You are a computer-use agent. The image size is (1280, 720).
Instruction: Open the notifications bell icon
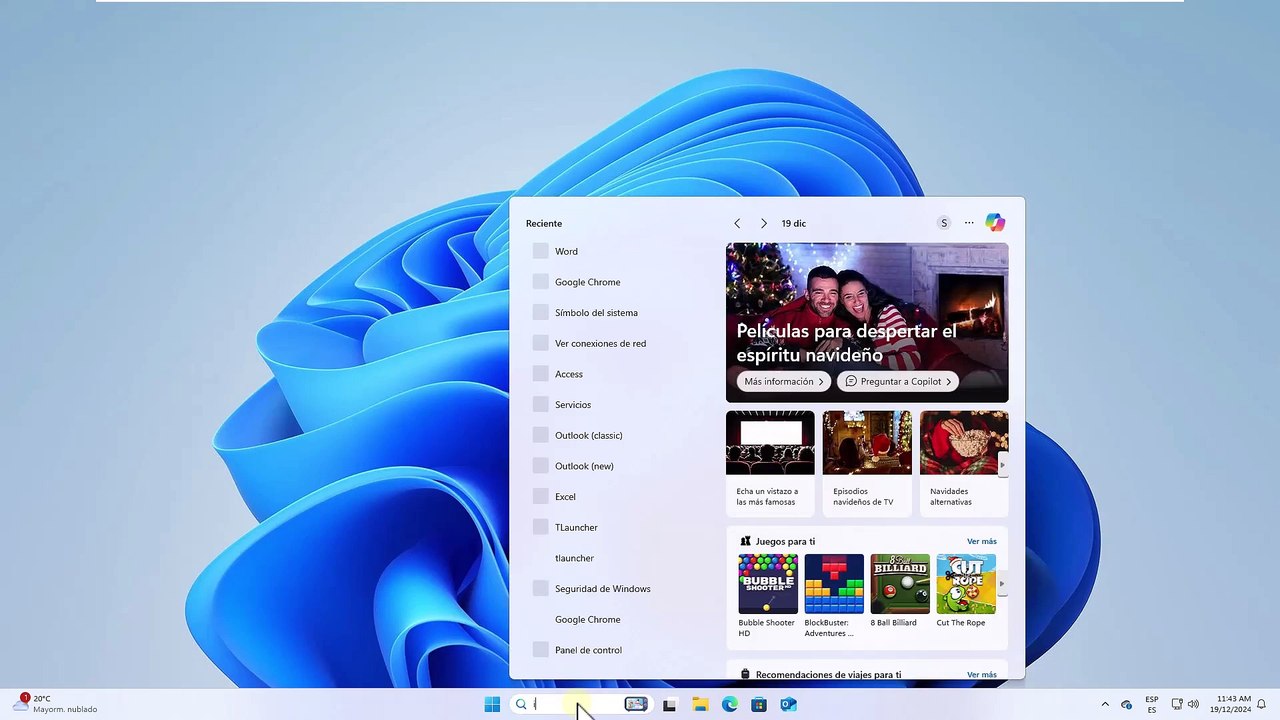1262,704
